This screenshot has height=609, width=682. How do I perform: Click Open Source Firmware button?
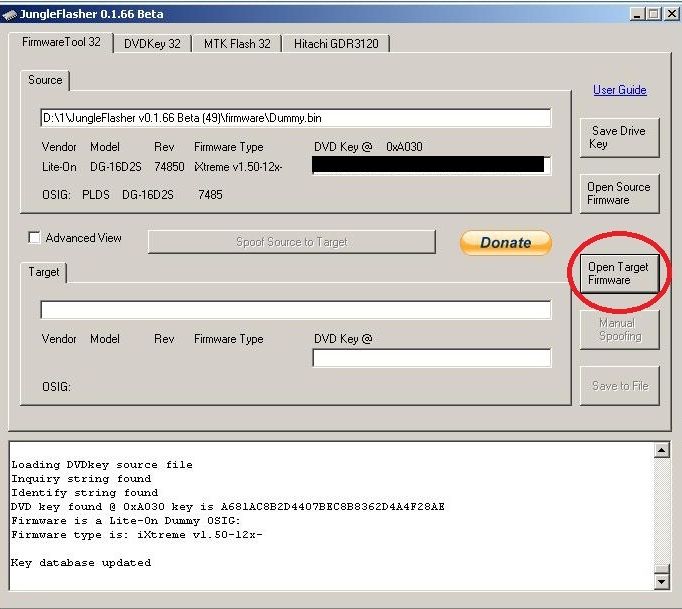tap(618, 194)
